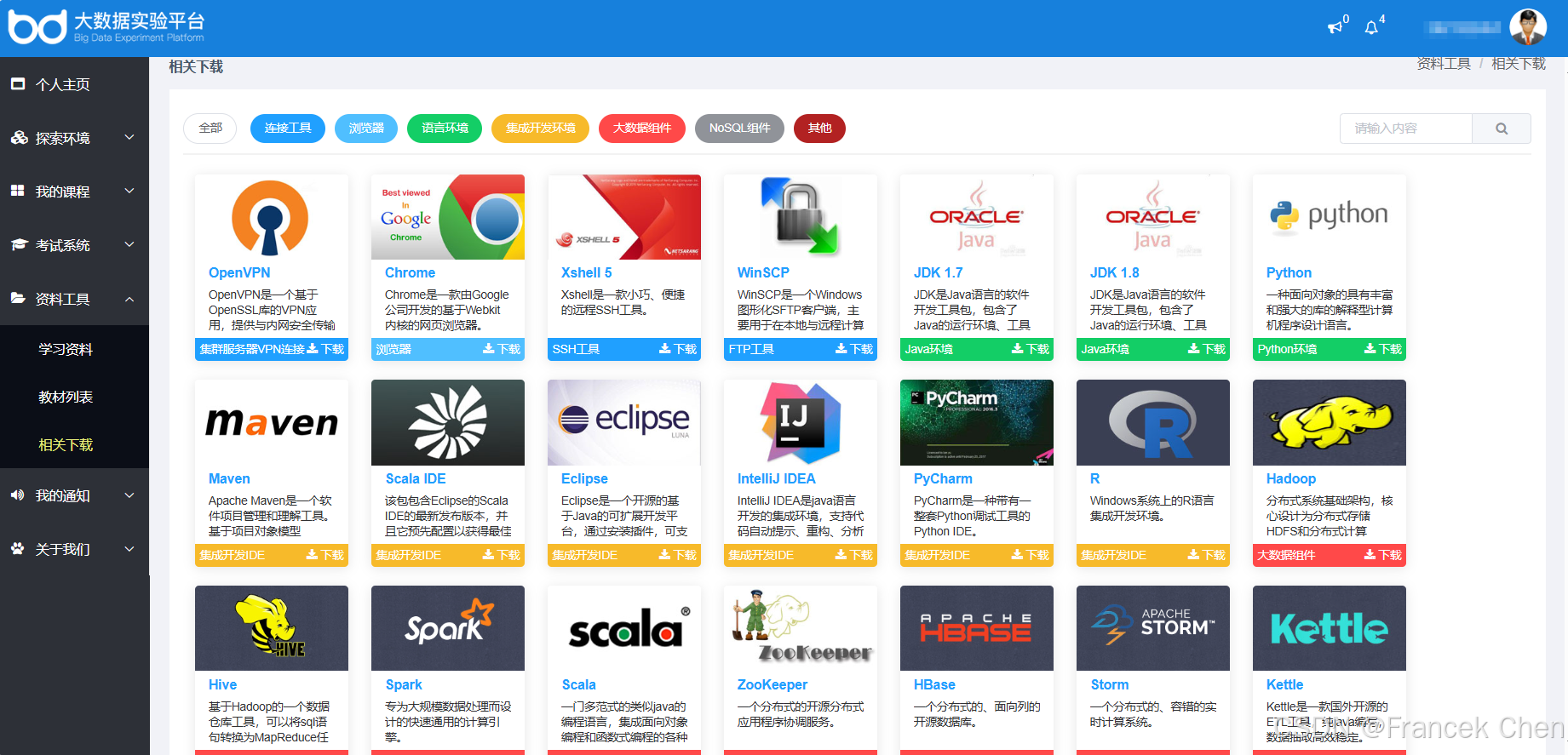
Task: Expand the 考试系统 sidebar chevron
Action: tap(129, 244)
